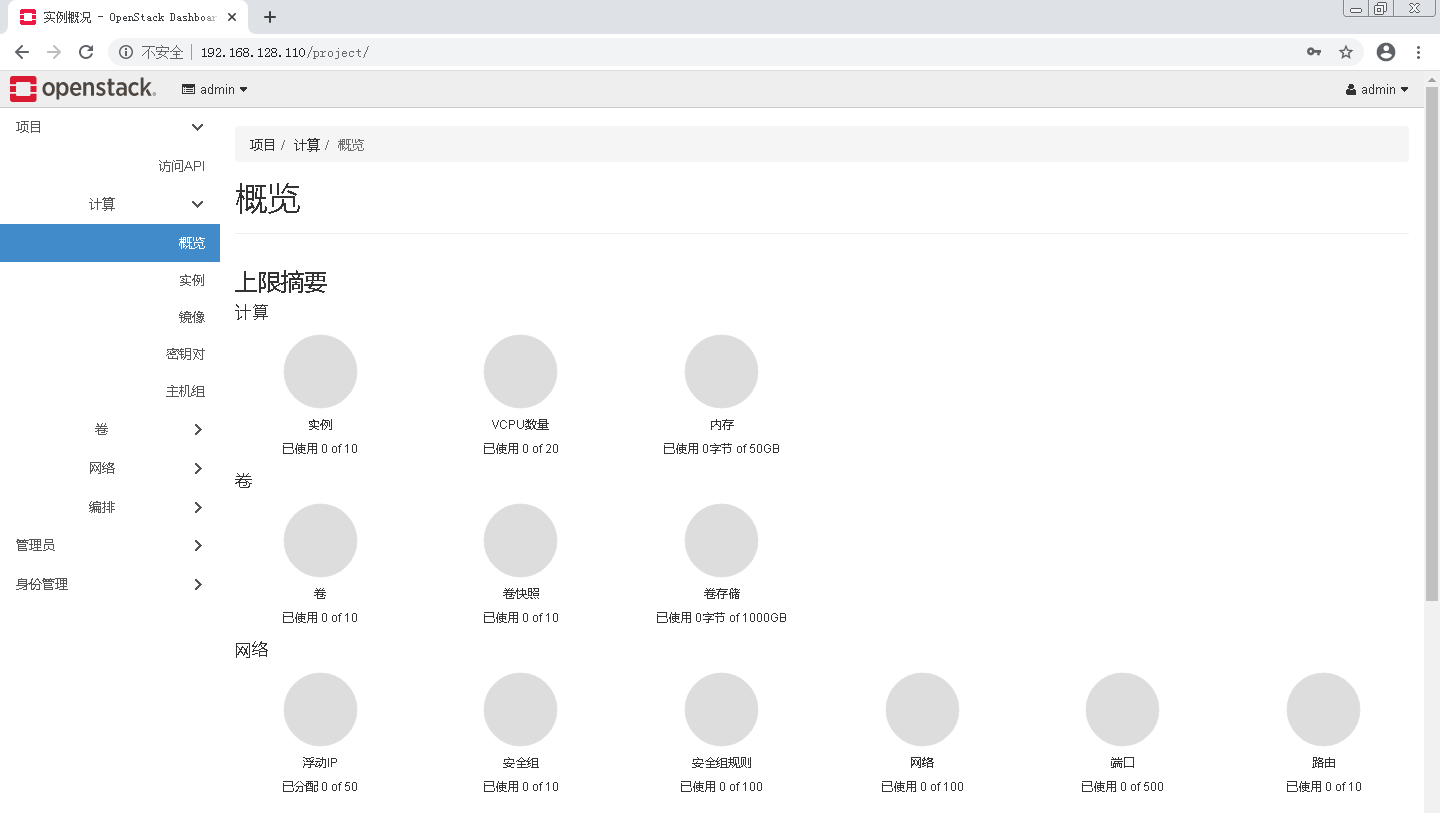Screen dimensions: 1440x813
Task: Click the 实例 usage pie chart
Action: point(320,371)
